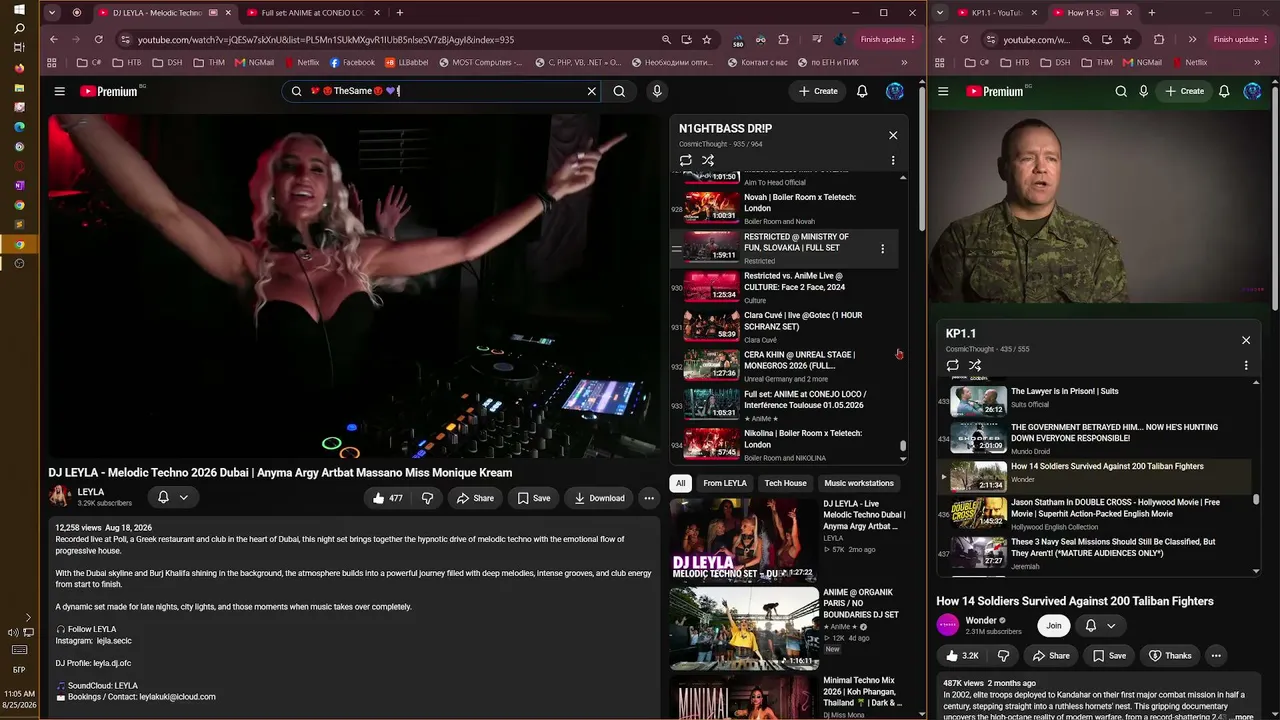Toggle loop for the KP1.1 playlist
Image resolution: width=1280 pixels, height=720 pixels.
pos(953,365)
